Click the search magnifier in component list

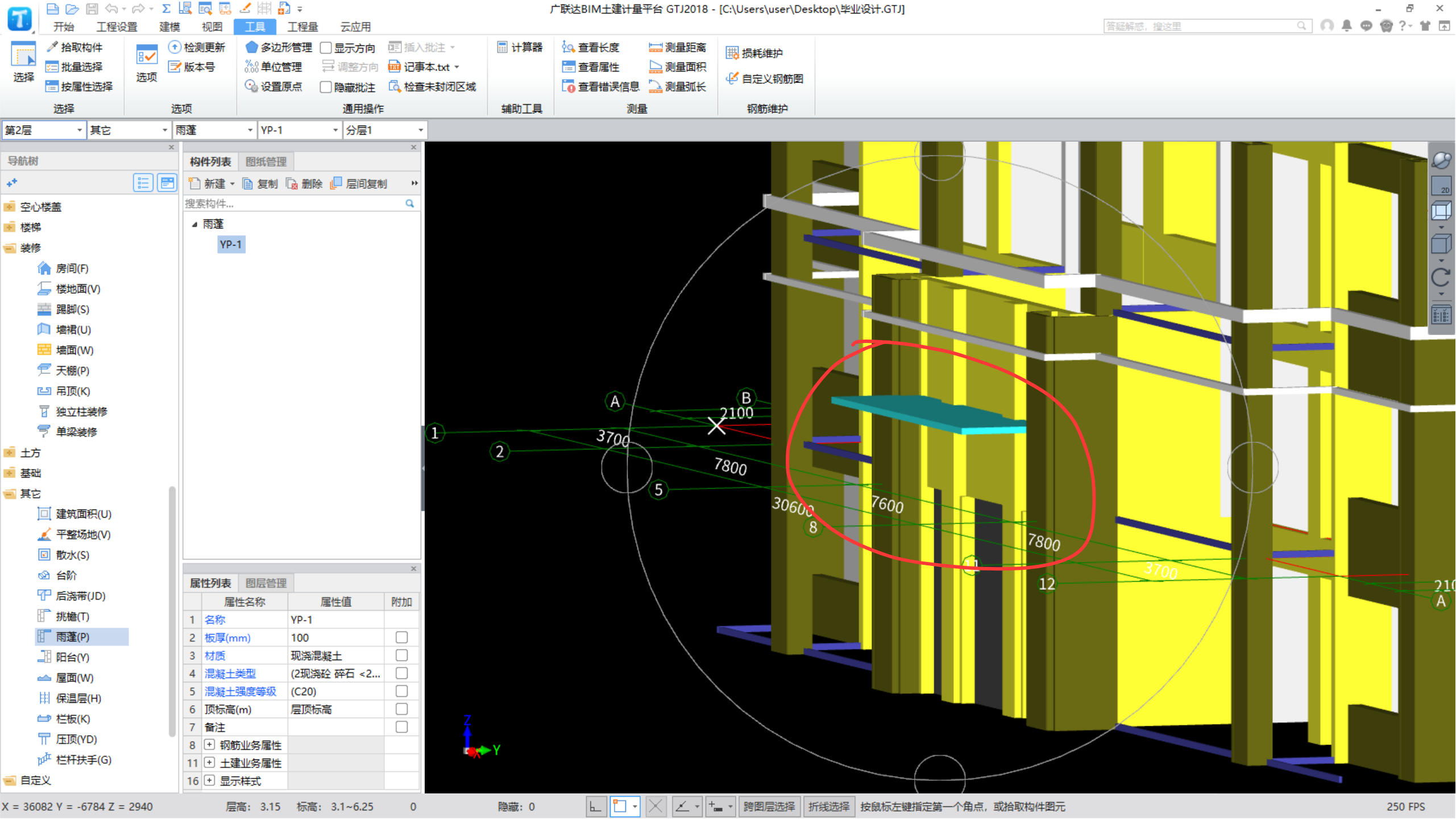pyautogui.click(x=409, y=204)
